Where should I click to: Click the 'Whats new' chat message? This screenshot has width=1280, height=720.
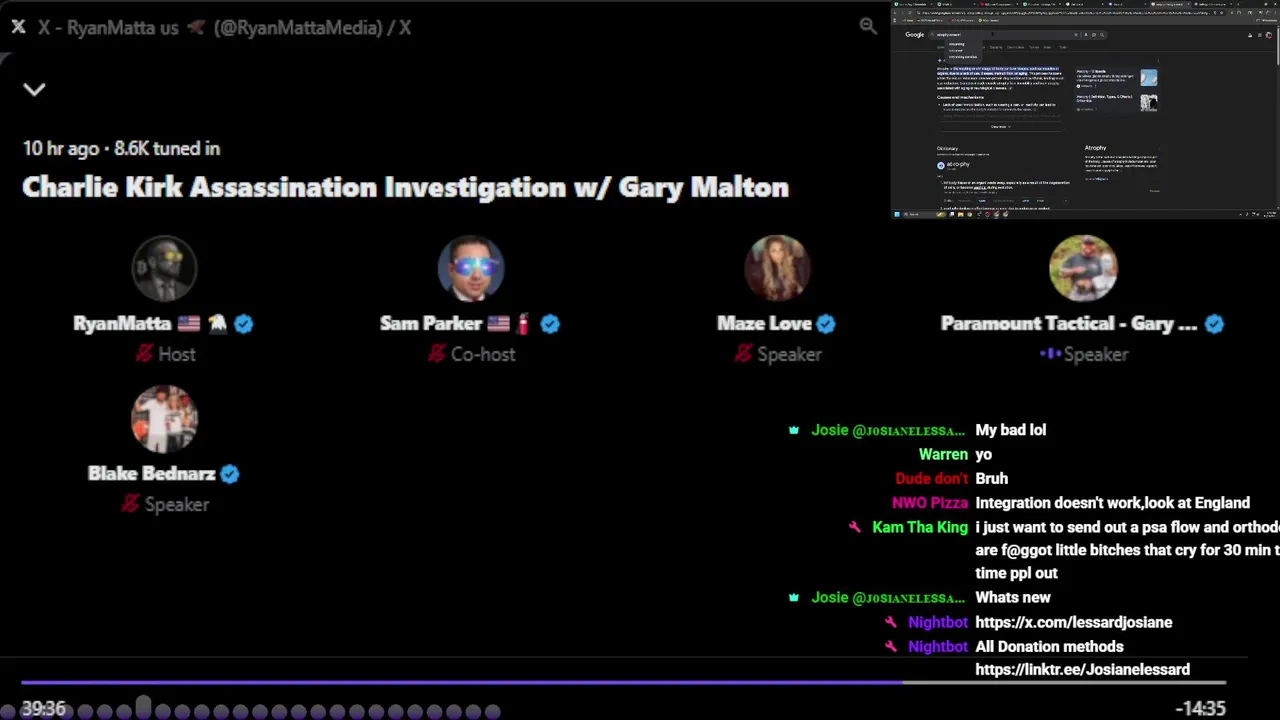pyautogui.click(x=1013, y=598)
